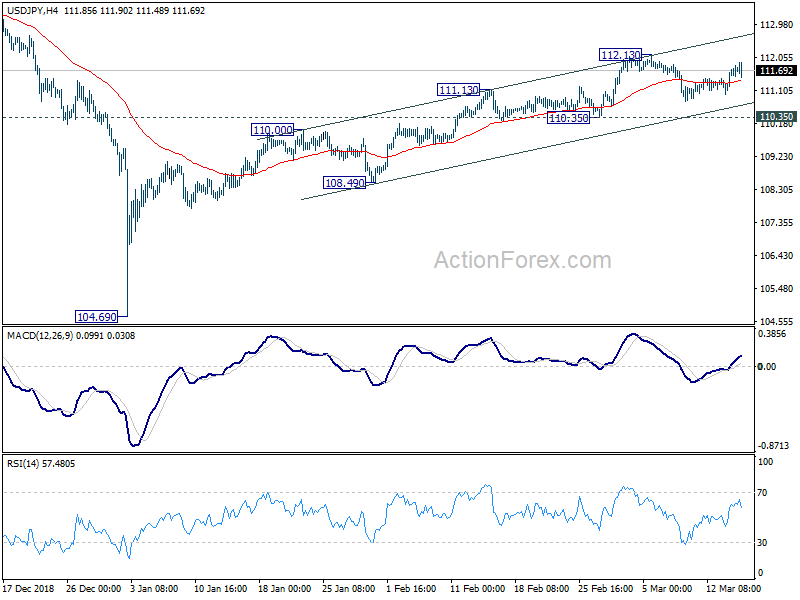
Task: Click the 25 Feb 16:00 date label
Action: click(605, 588)
